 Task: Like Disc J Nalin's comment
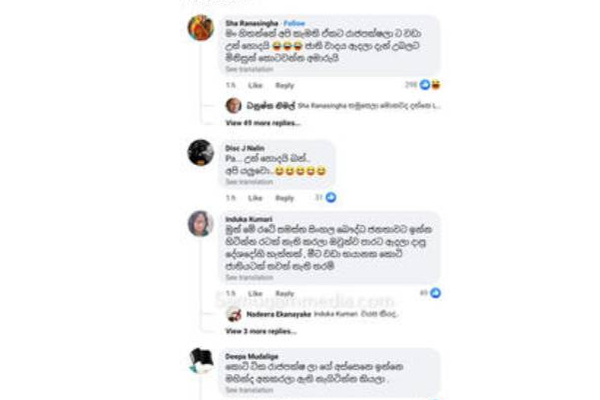255,198
